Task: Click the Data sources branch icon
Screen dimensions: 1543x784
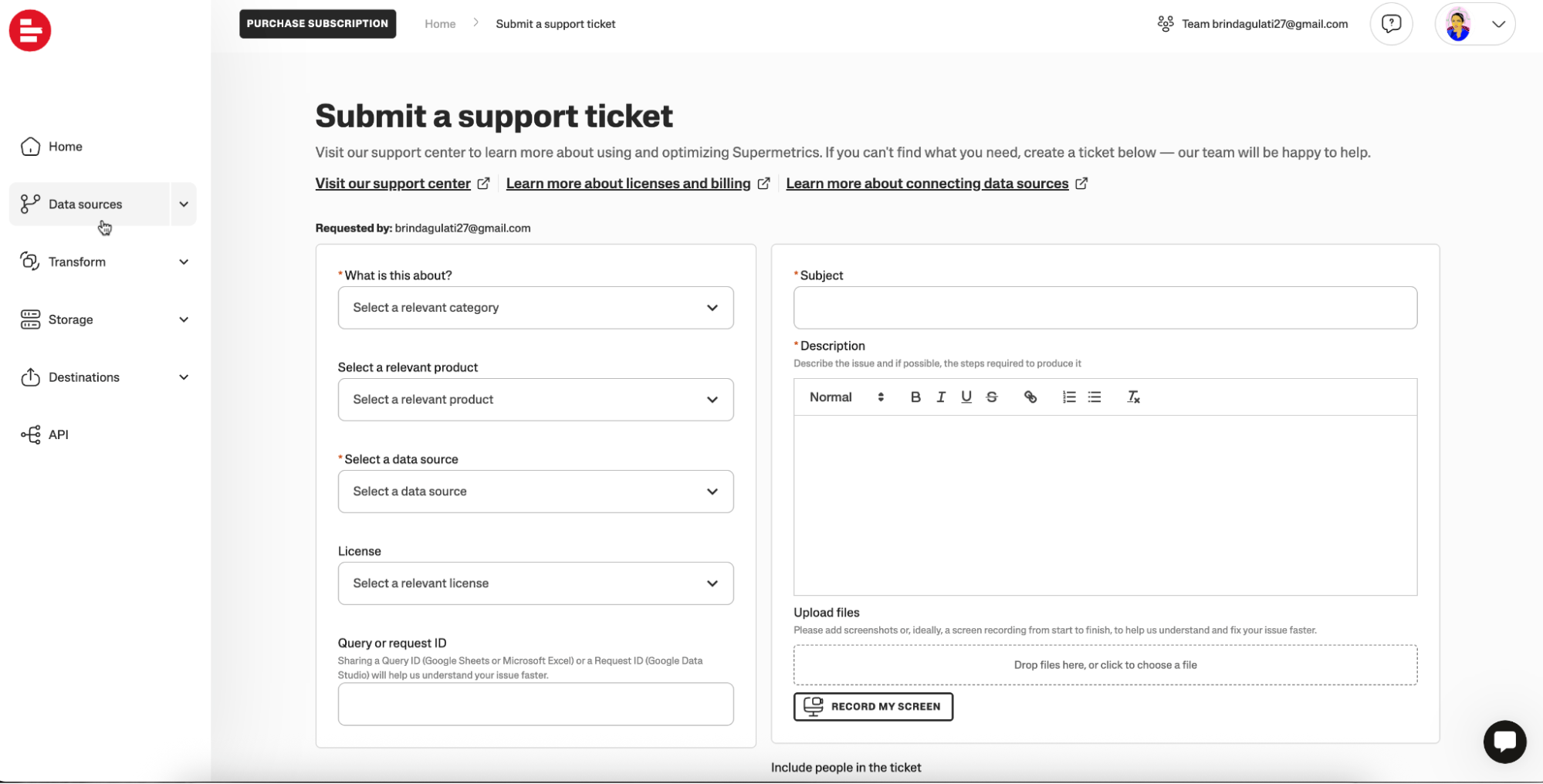Action: point(30,204)
